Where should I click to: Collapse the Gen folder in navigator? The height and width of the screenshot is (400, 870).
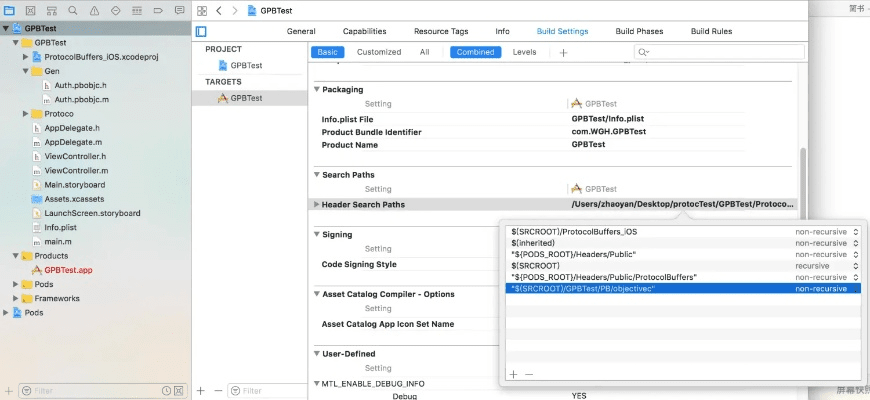point(25,72)
